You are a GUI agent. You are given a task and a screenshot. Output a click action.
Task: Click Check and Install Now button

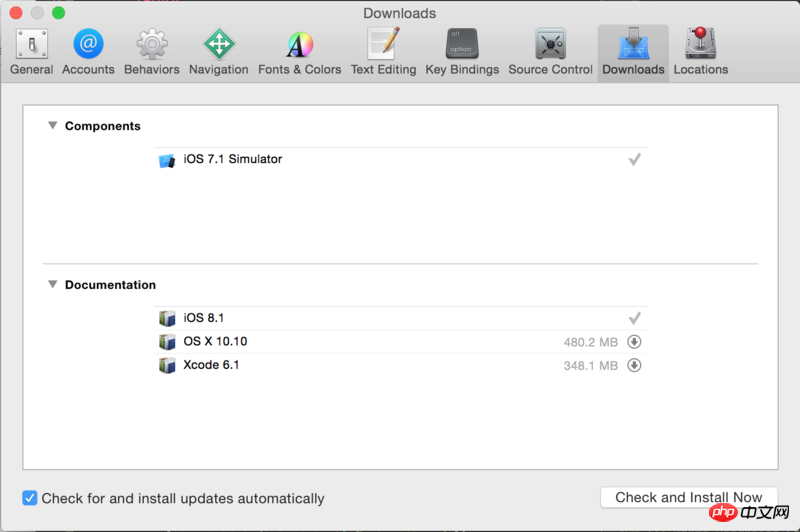[689, 497]
